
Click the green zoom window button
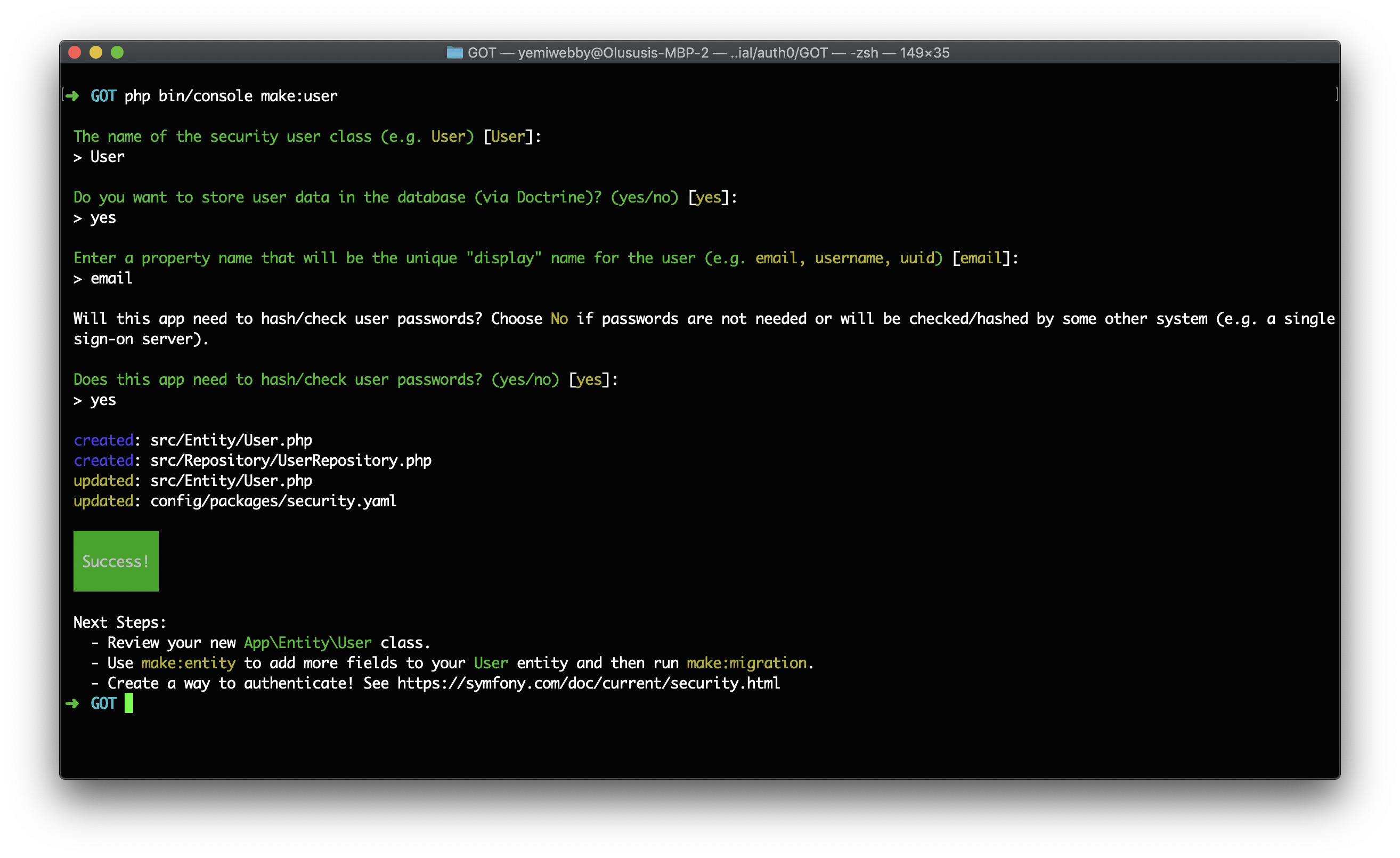[117, 53]
